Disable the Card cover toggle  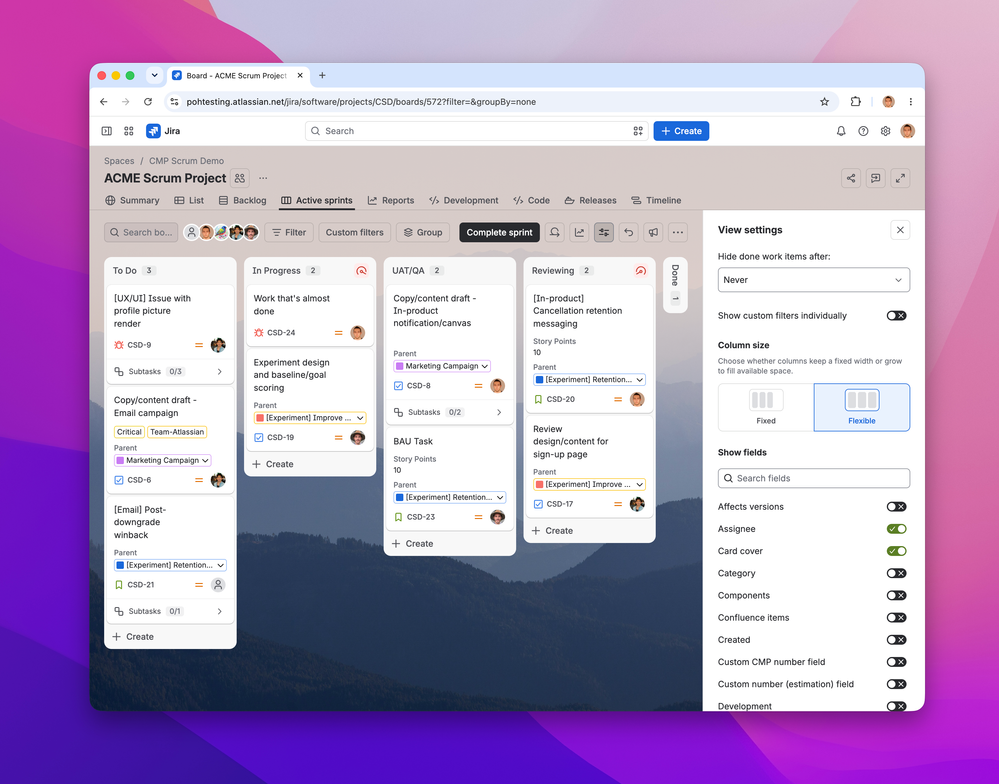click(896, 551)
